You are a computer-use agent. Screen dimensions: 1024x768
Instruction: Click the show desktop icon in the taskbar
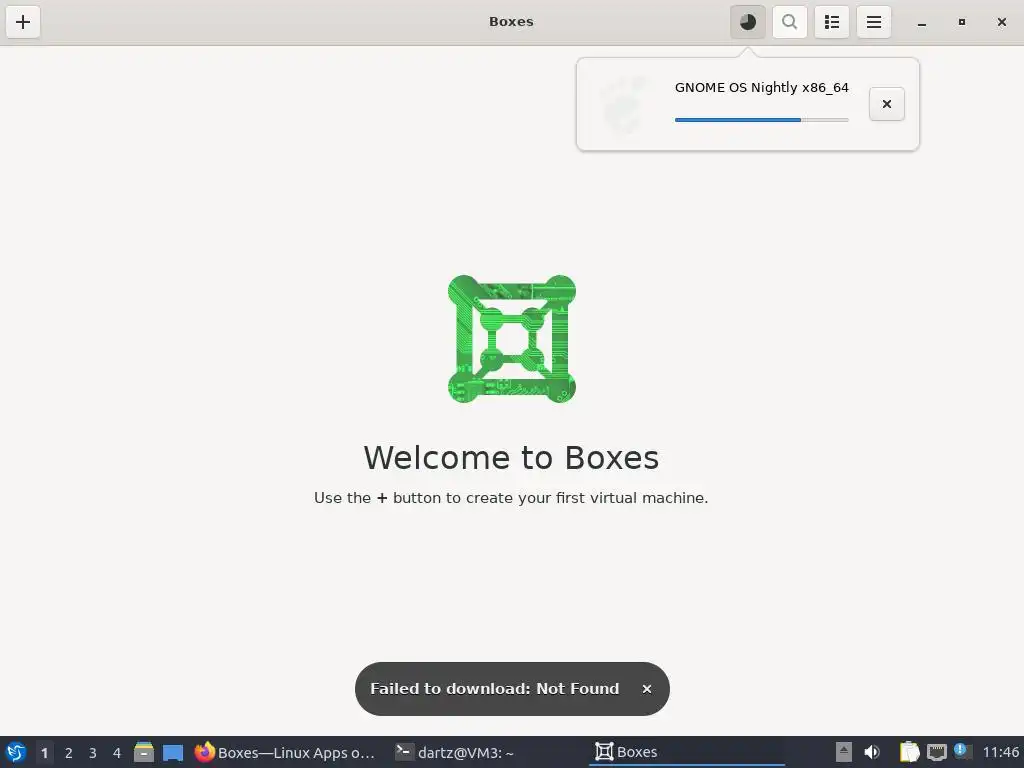click(173, 753)
